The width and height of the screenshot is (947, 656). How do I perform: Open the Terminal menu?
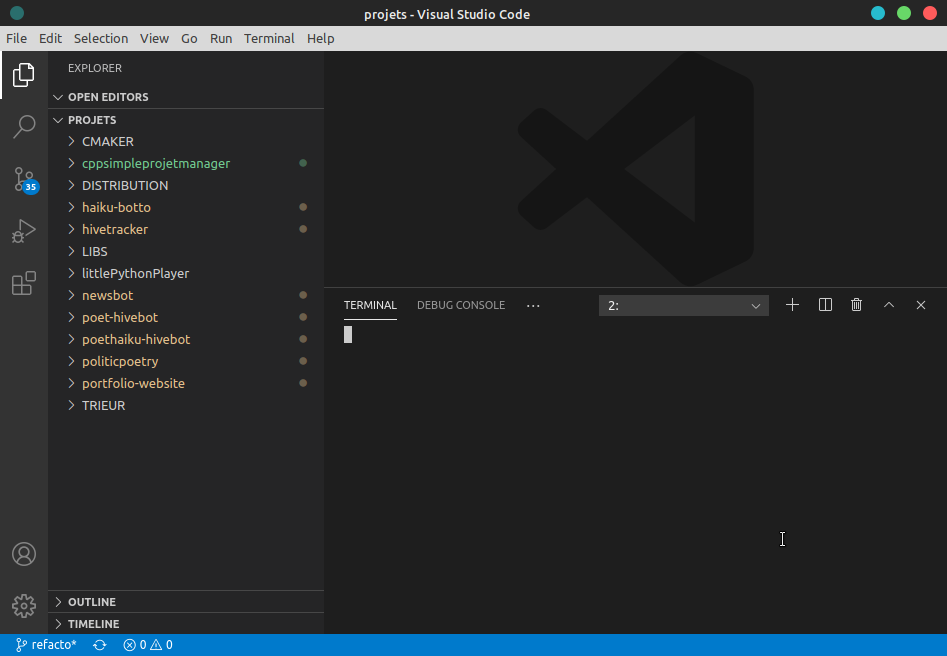269,39
